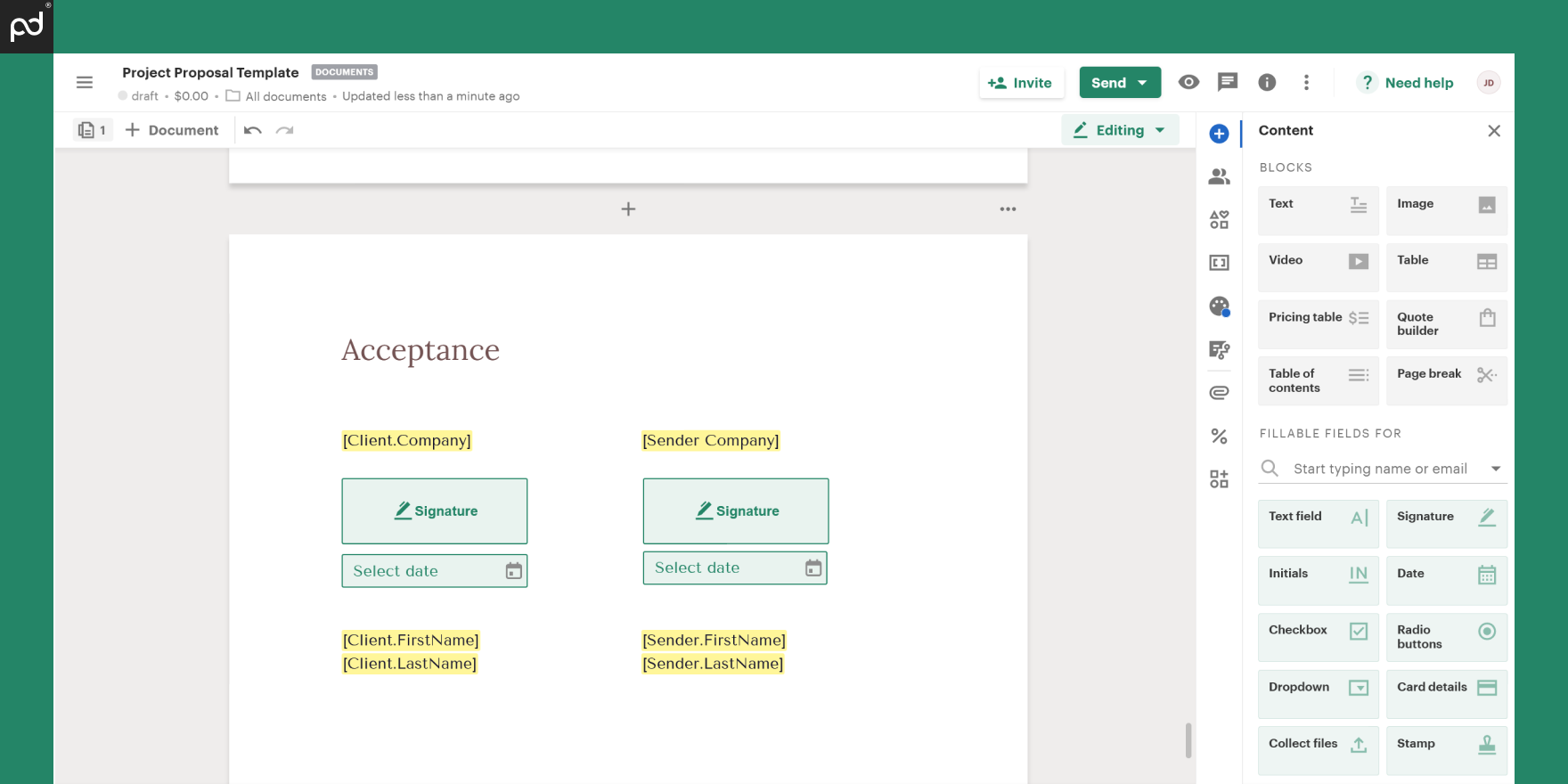Open the comments chat icon

(x=1228, y=82)
